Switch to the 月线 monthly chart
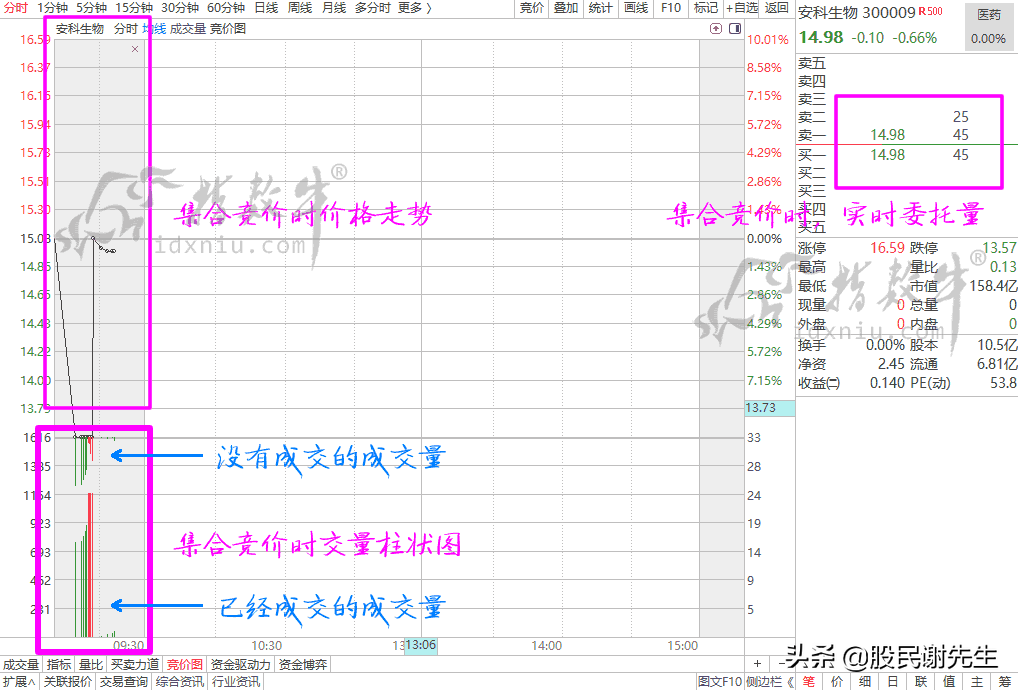 point(334,8)
